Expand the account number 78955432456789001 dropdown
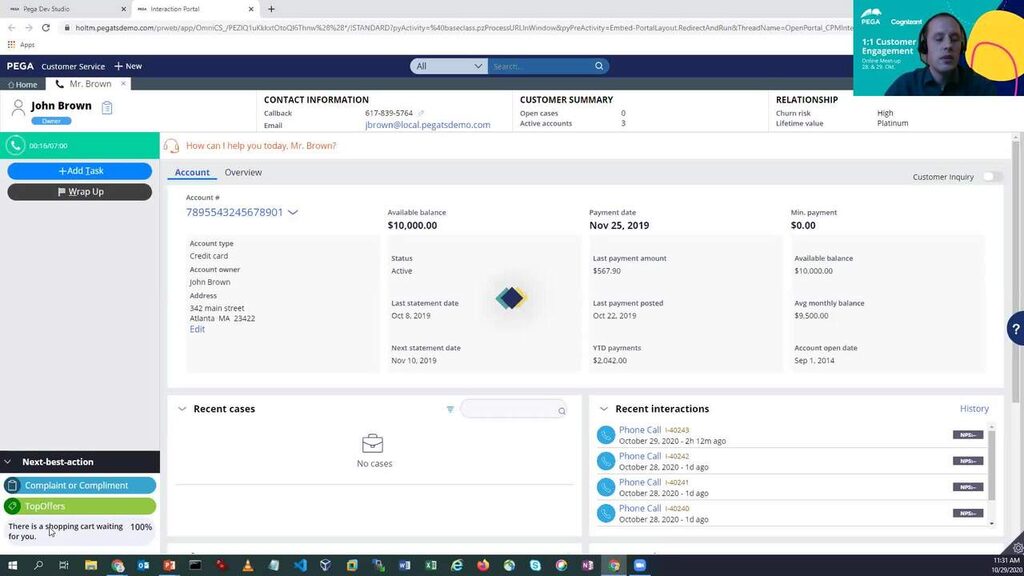This screenshot has height=576, width=1024. 293,212
